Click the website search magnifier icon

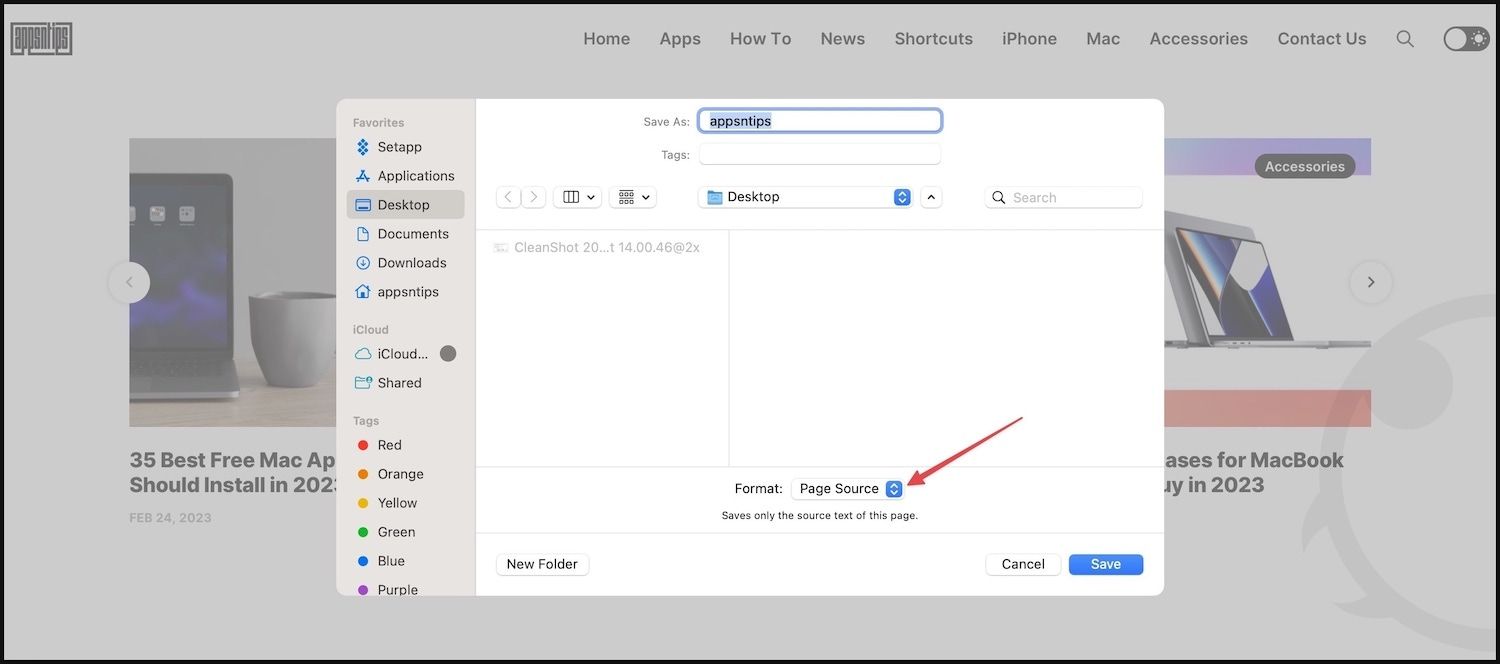(x=1405, y=39)
